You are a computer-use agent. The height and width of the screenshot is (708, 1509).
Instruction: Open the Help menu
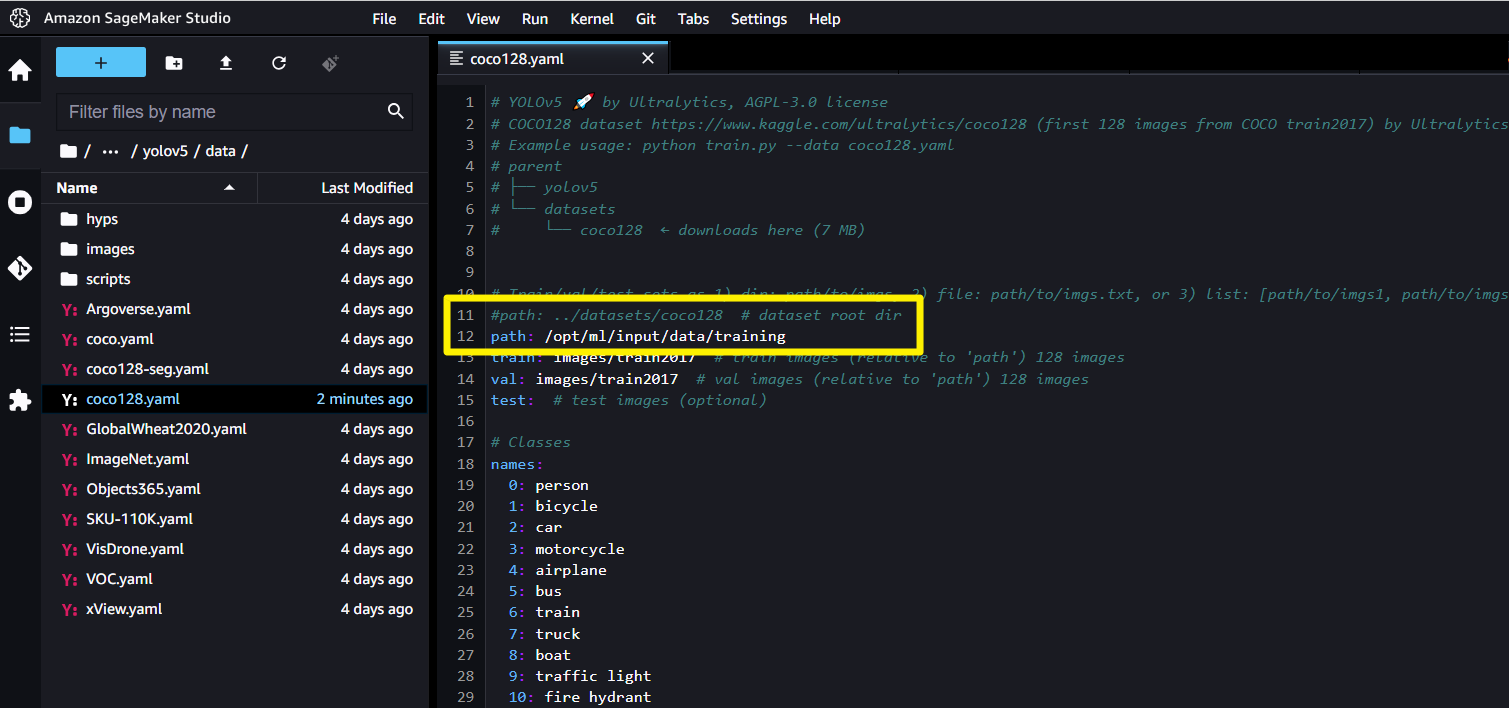click(825, 19)
